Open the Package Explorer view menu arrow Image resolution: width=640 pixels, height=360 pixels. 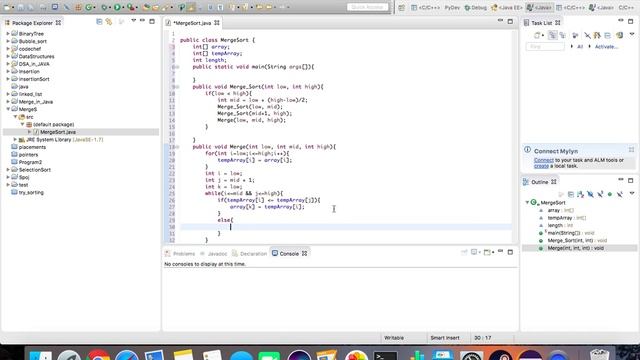(x=133, y=20)
